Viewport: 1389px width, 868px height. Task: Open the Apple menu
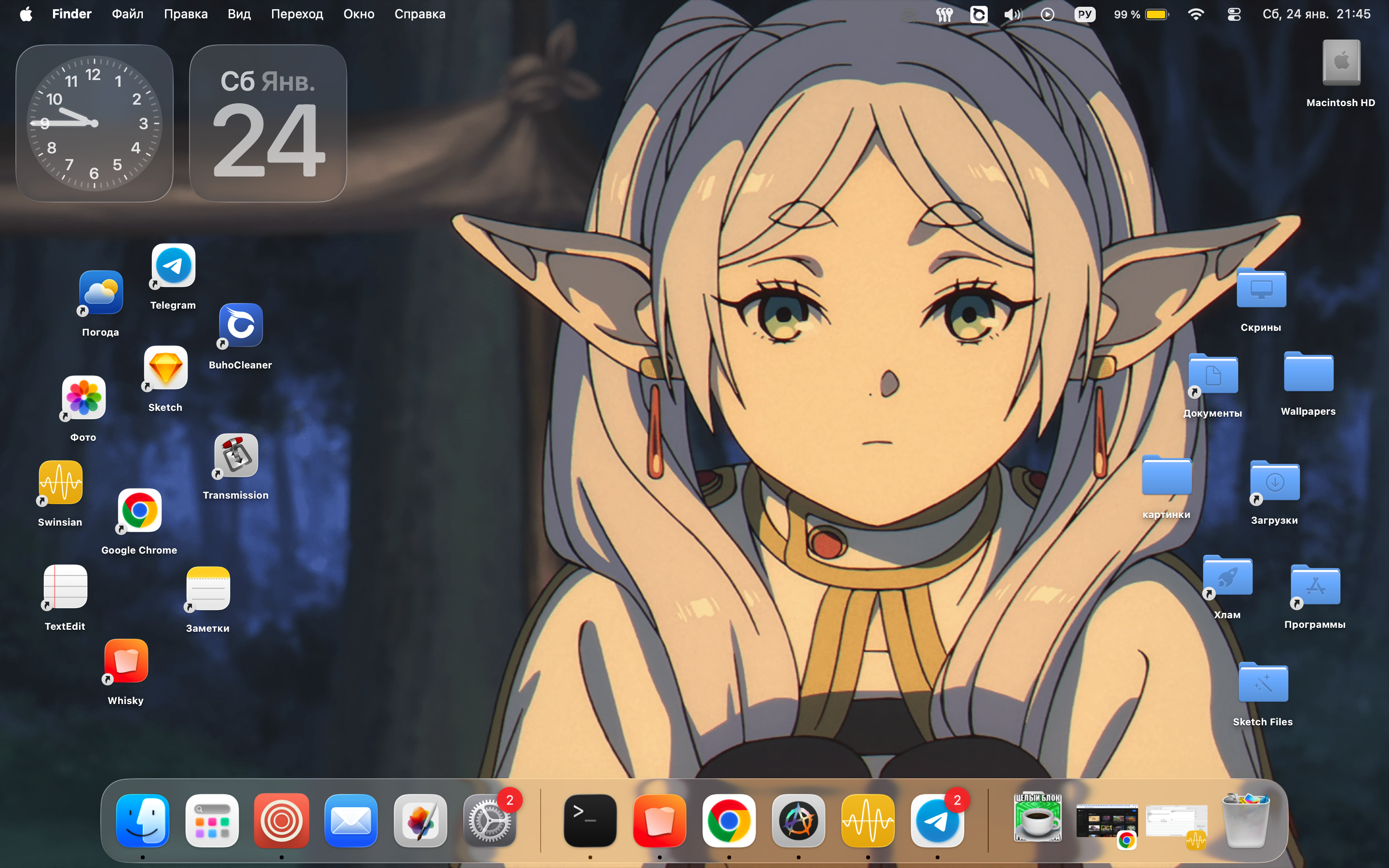pyautogui.click(x=26, y=14)
